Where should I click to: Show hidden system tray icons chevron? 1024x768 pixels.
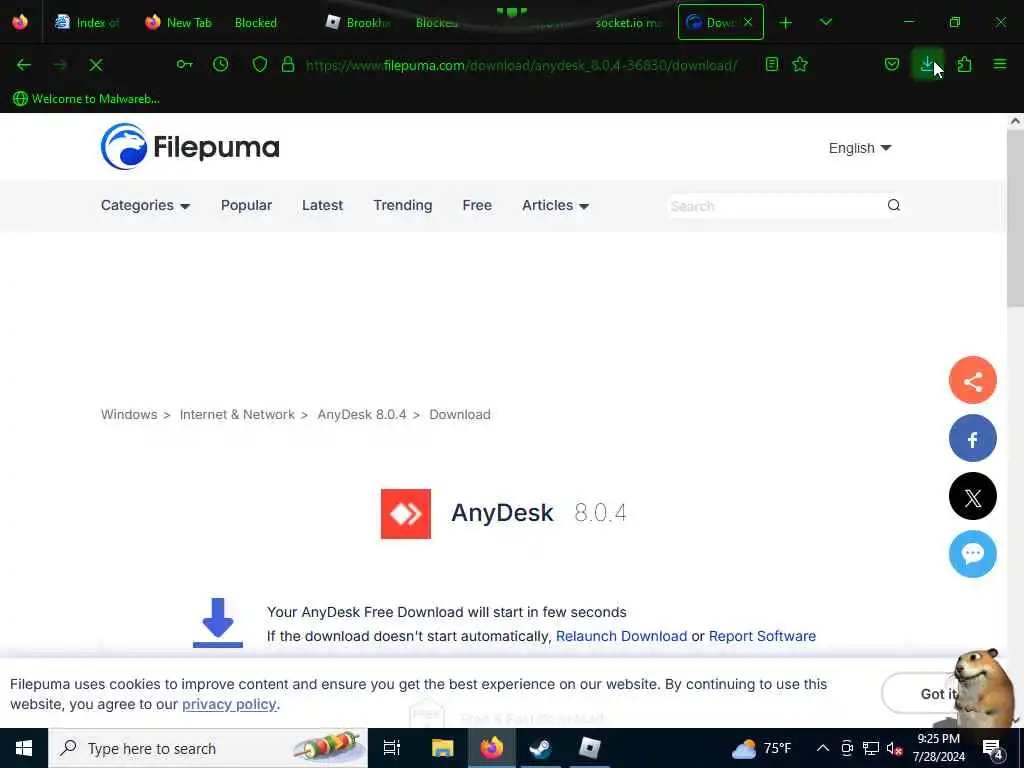[x=823, y=748]
